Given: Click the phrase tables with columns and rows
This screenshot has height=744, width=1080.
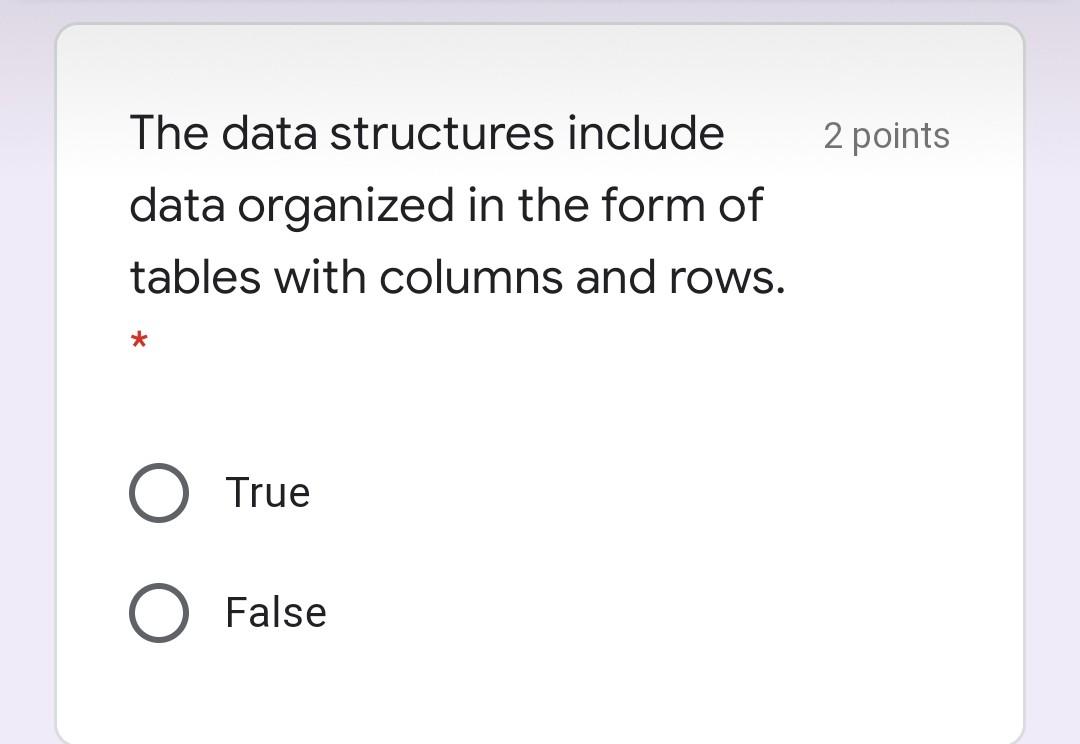Looking at the screenshot, I should point(460,276).
